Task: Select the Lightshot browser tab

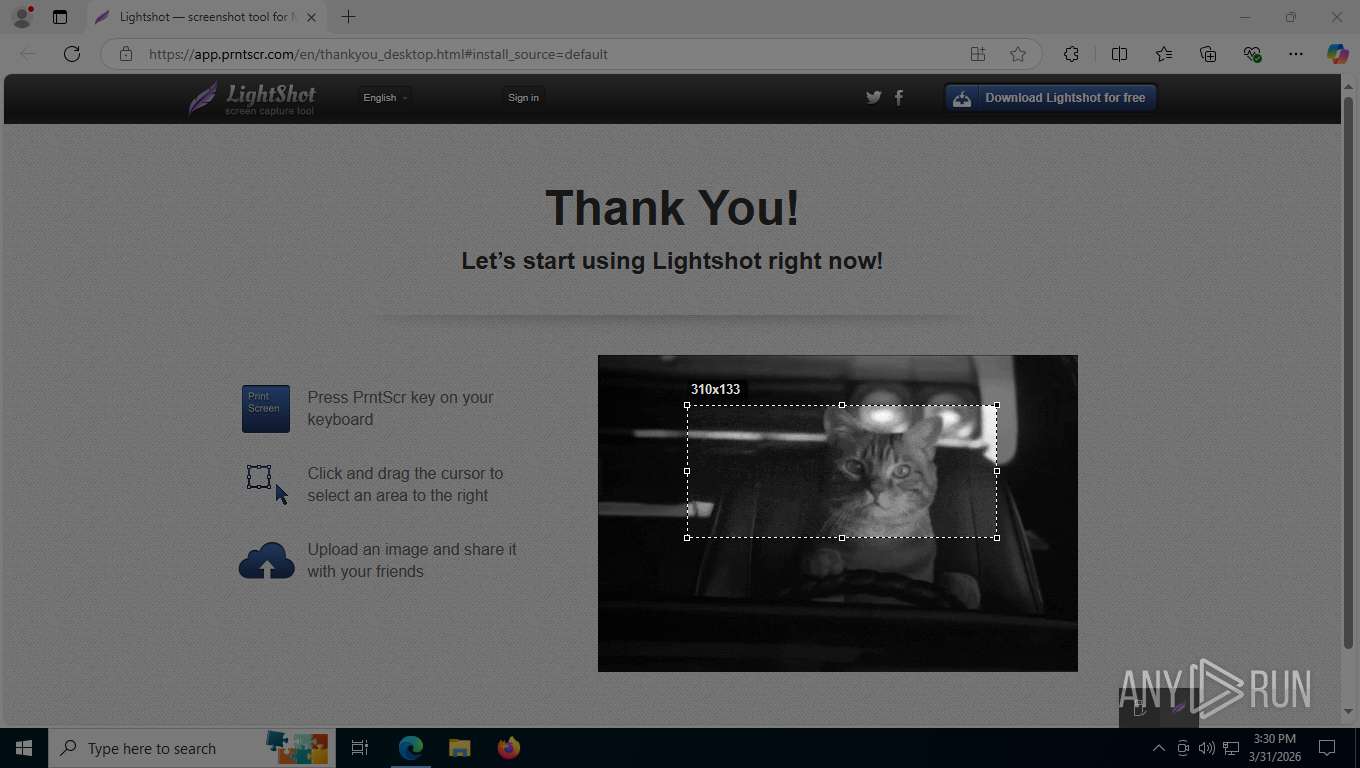Action: [205, 17]
